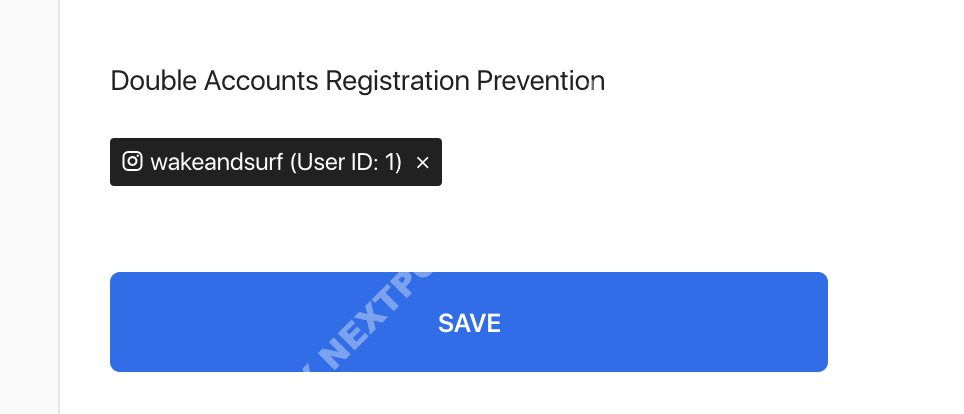This screenshot has height=414, width=964.
Task: Click the left edge of the Save button
Action: pyautogui.click(x=118, y=322)
